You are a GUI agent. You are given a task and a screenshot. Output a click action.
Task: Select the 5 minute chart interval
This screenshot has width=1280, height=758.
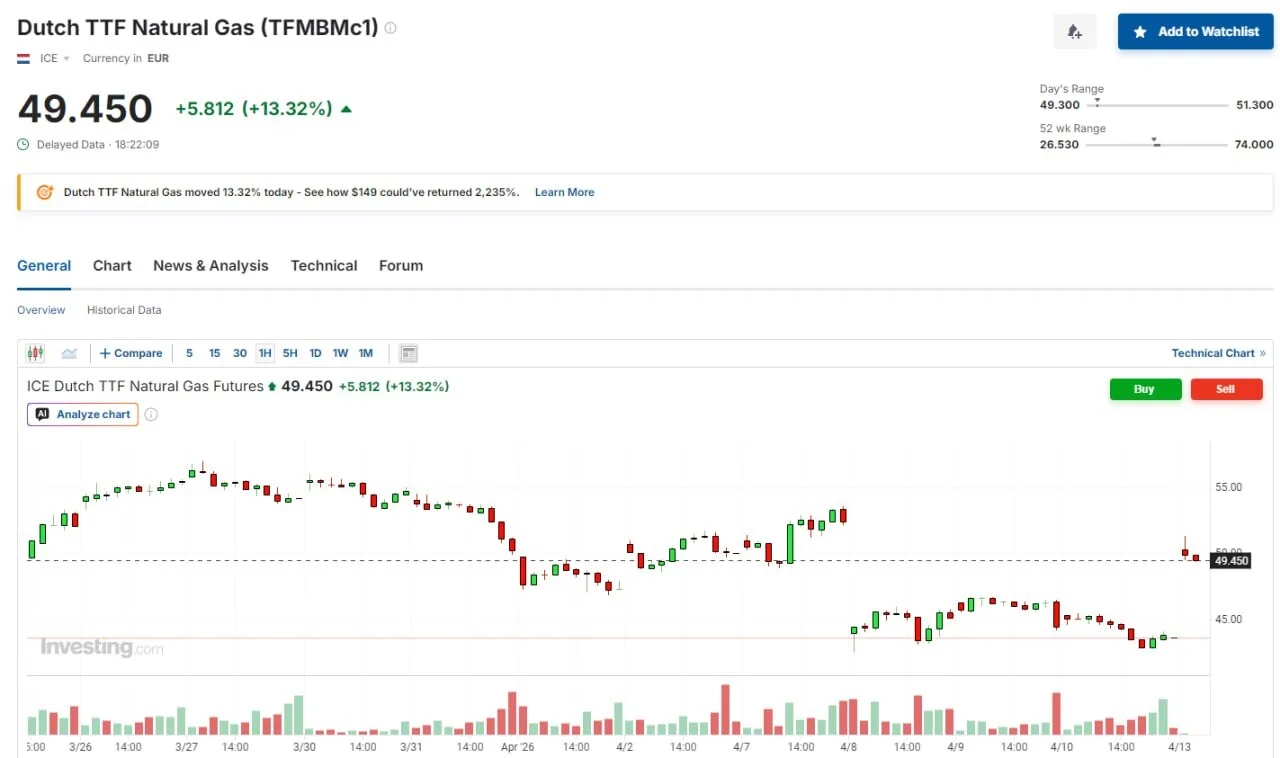(x=189, y=353)
